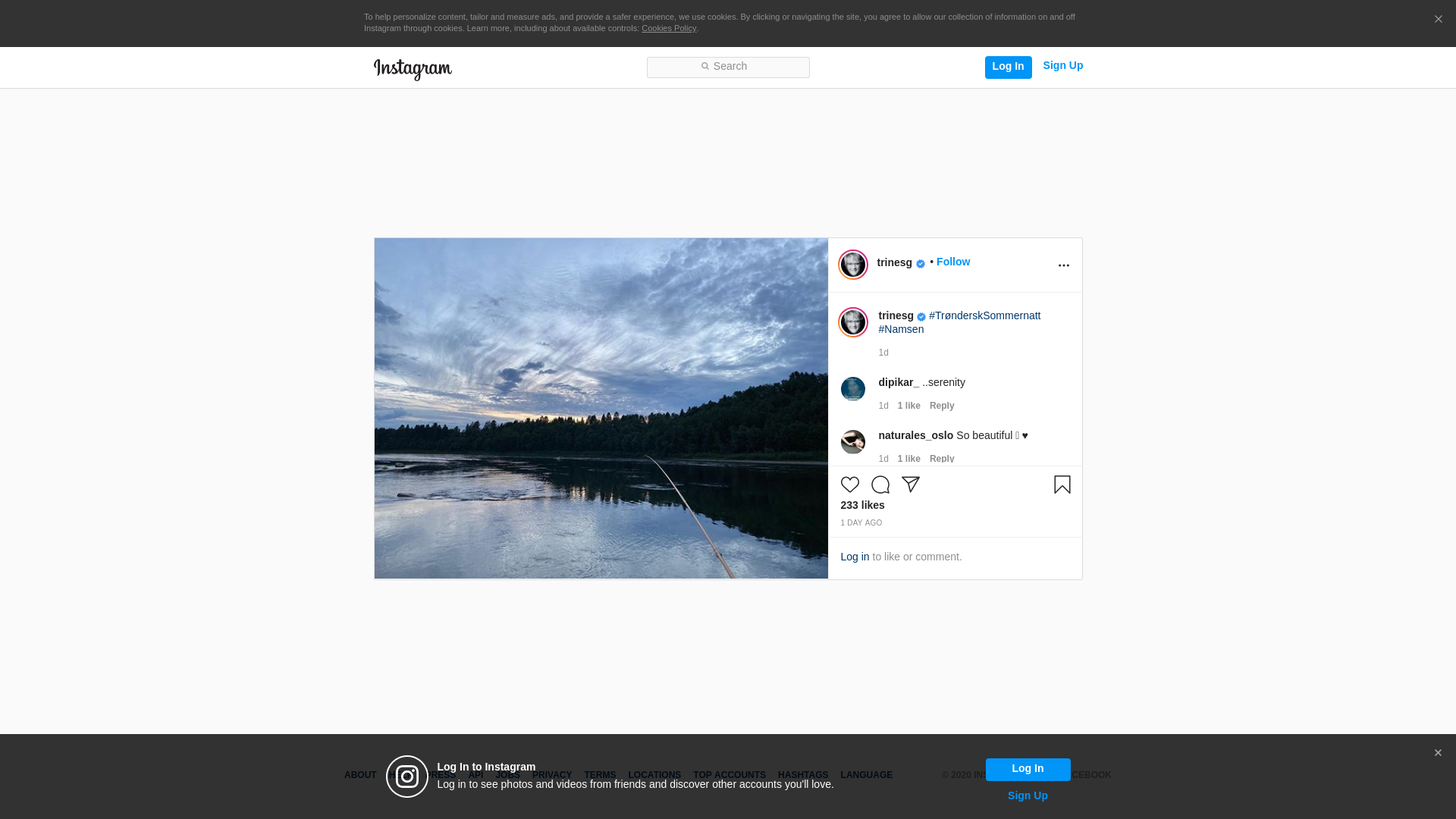Click the Instagram logo in header
The width and height of the screenshot is (1456, 819).
[x=413, y=69]
